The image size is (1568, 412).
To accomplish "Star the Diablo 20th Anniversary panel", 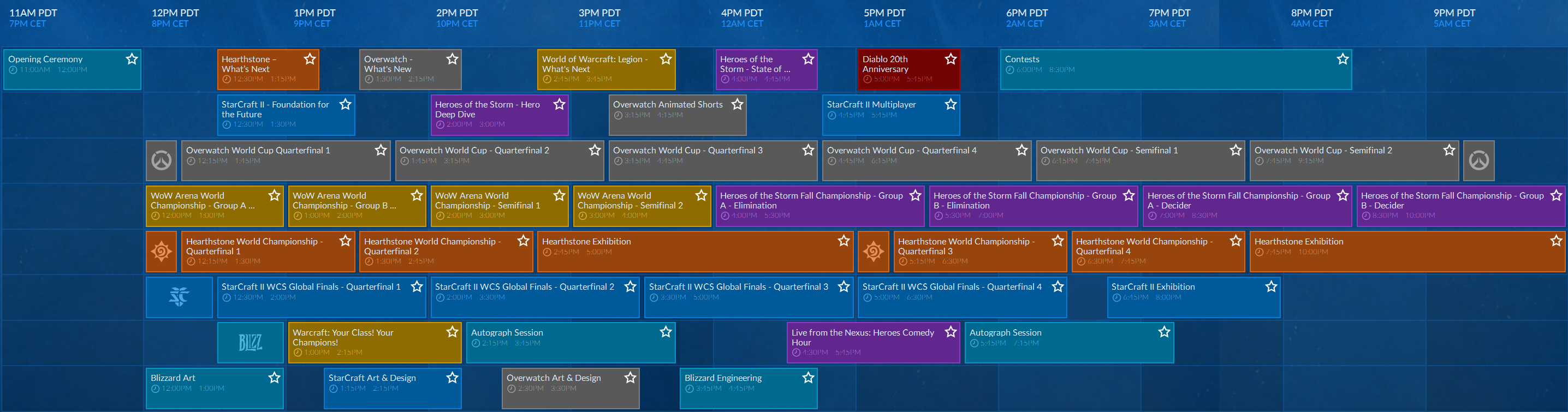I will [950, 59].
